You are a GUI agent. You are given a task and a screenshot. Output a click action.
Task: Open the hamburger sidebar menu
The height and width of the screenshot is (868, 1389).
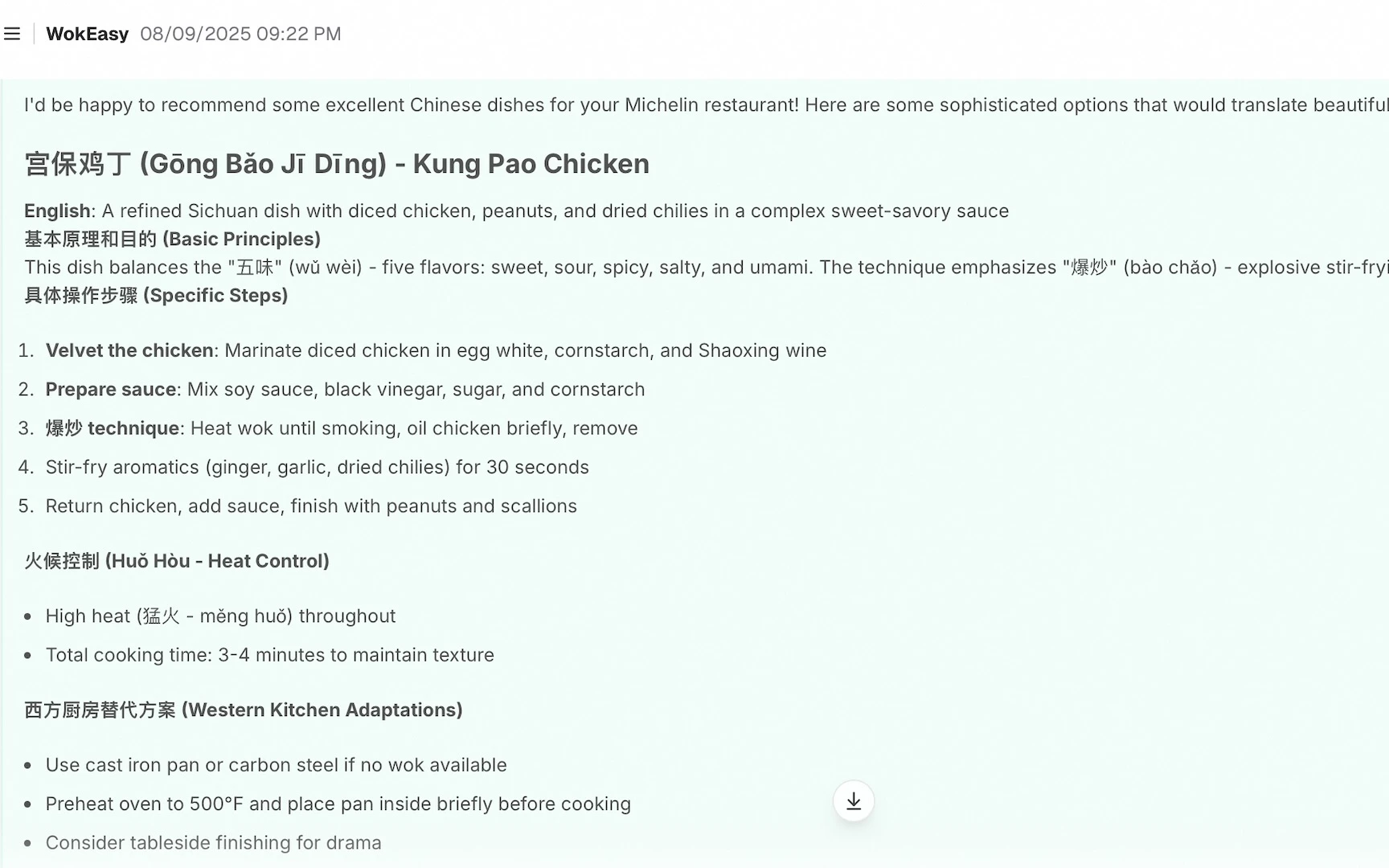[x=12, y=34]
